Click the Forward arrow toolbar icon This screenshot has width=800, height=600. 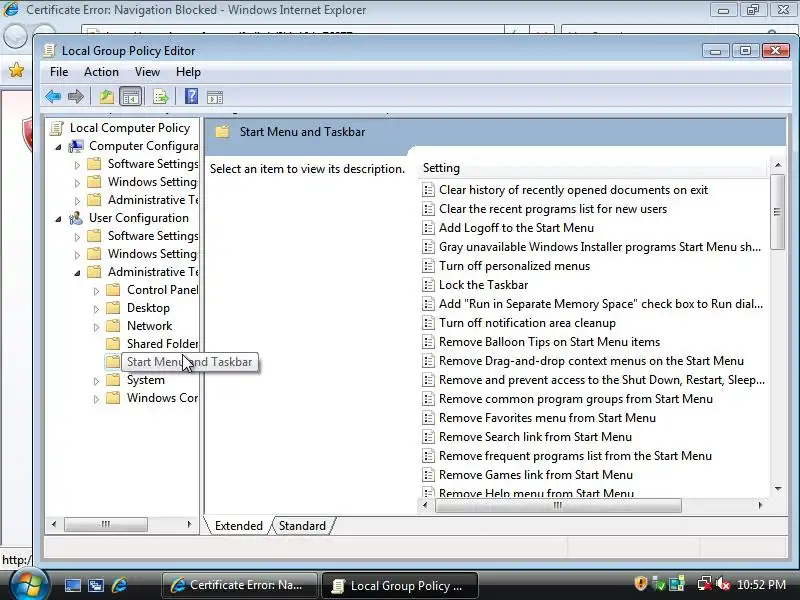point(76,96)
